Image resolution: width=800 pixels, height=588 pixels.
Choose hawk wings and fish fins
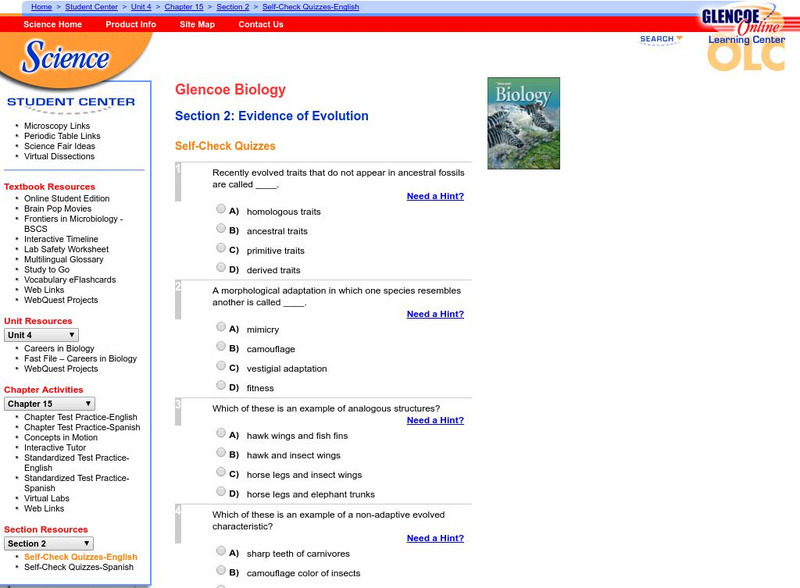[221, 433]
